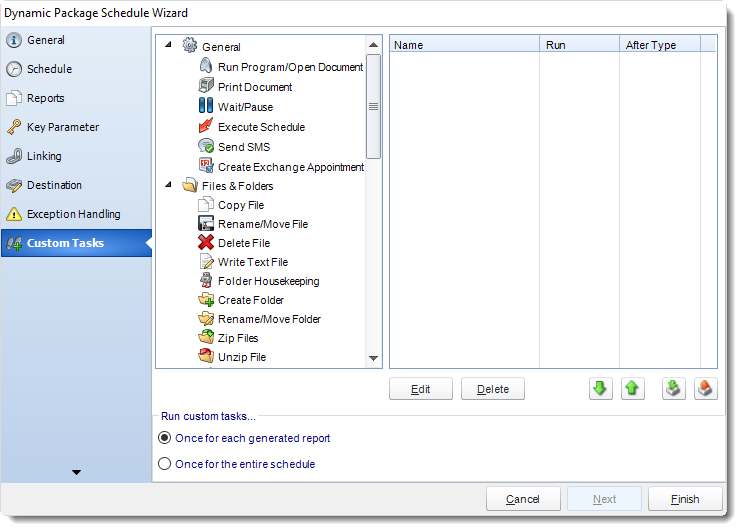742x531 pixels.
Task: Click the Print Document printer icon
Action: click(x=206, y=86)
